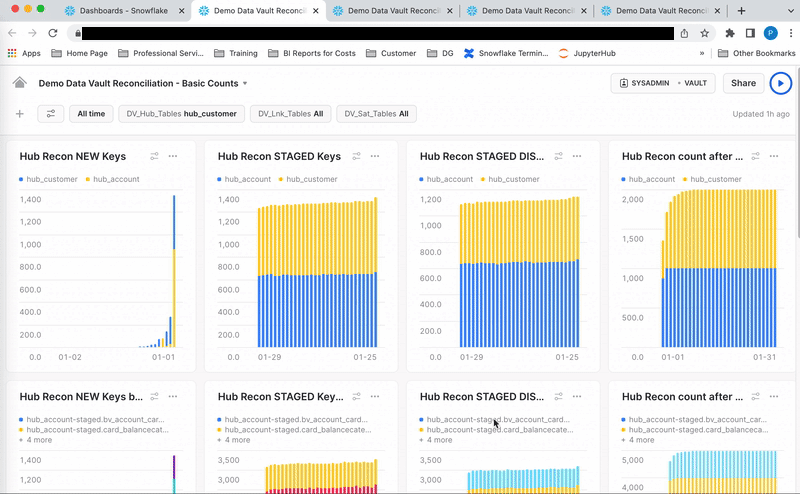This screenshot has width=800, height=494.
Task: Toggle hub_account legend in Hub Recon STAGED Keys
Action: click(245, 179)
